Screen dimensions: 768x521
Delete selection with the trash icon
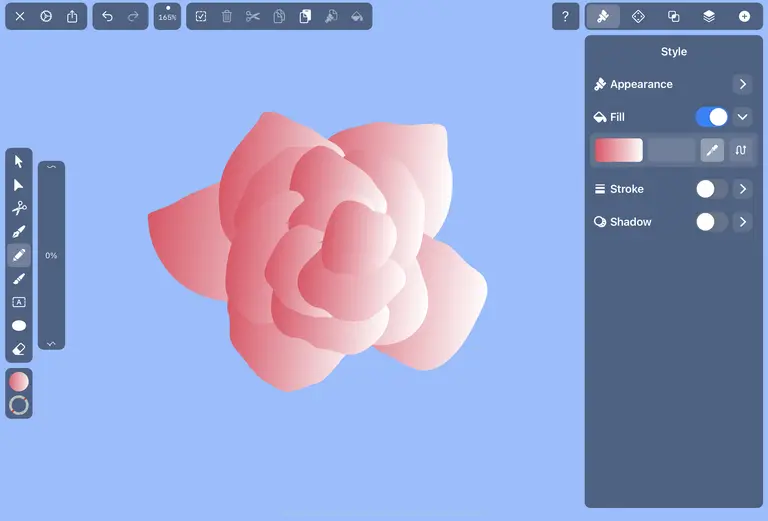(227, 17)
